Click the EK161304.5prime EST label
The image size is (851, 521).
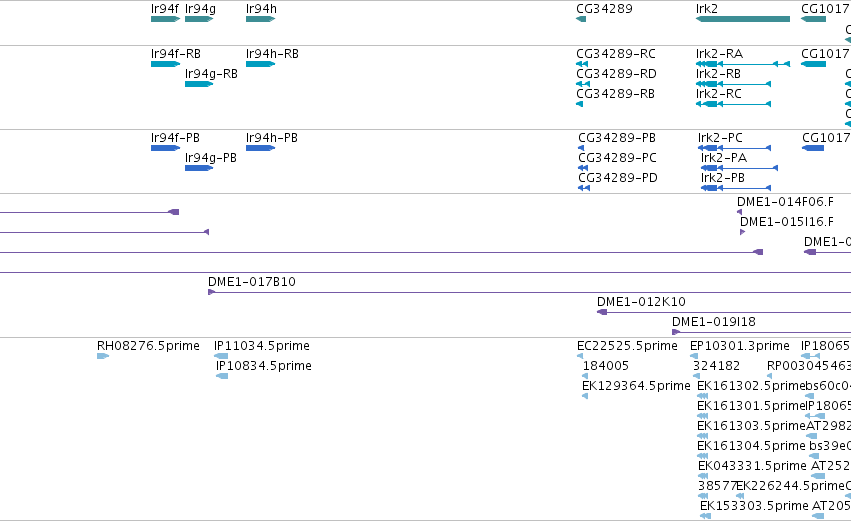(x=752, y=447)
